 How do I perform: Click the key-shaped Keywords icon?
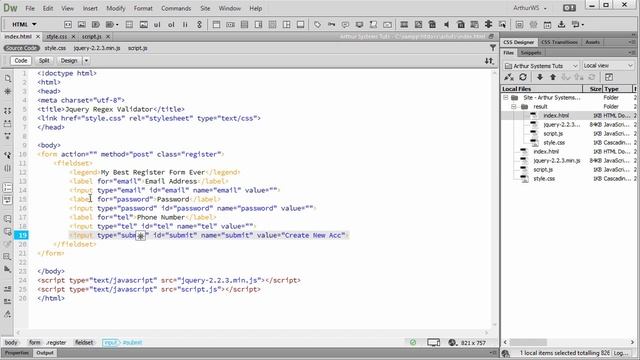coord(331,24)
